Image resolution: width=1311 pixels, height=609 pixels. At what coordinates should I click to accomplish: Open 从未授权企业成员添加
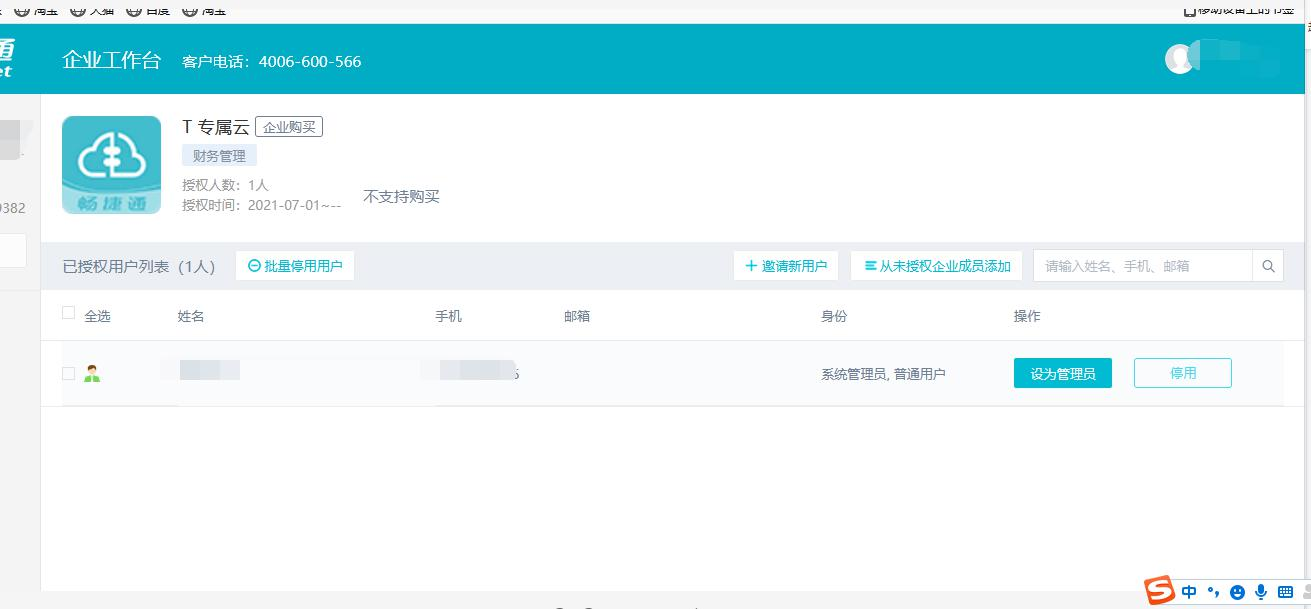[x=937, y=266]
